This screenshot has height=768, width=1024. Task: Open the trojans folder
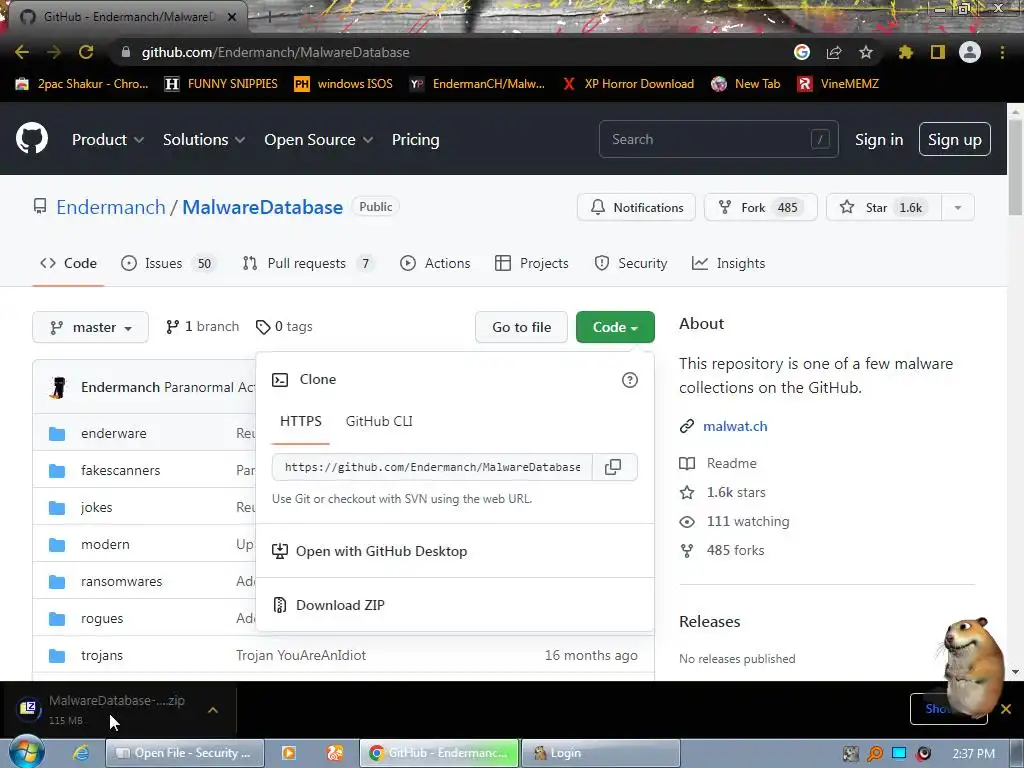[x=102, y=656]
